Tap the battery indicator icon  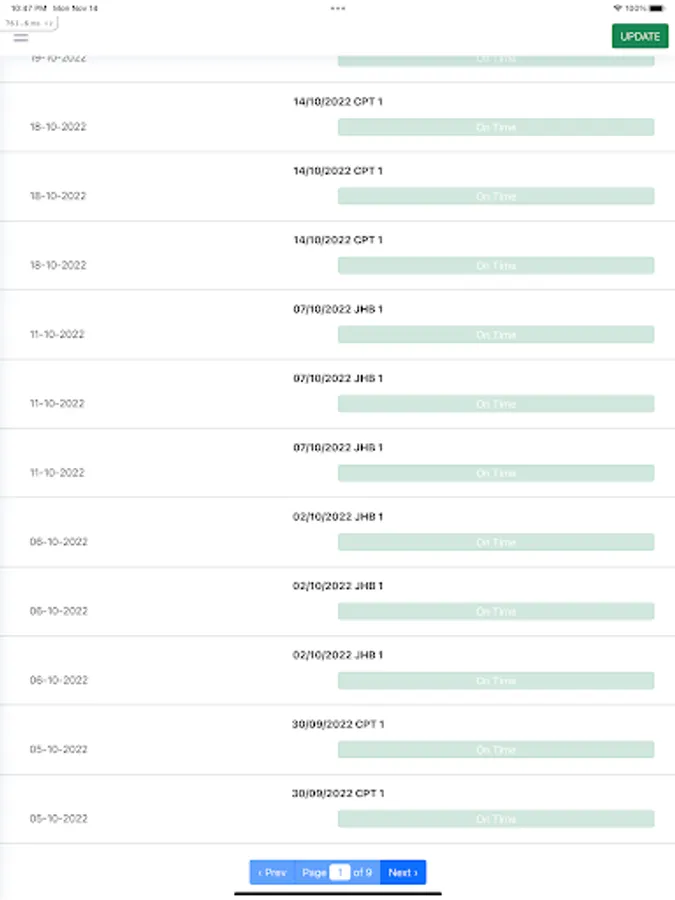tap(658, 8)
